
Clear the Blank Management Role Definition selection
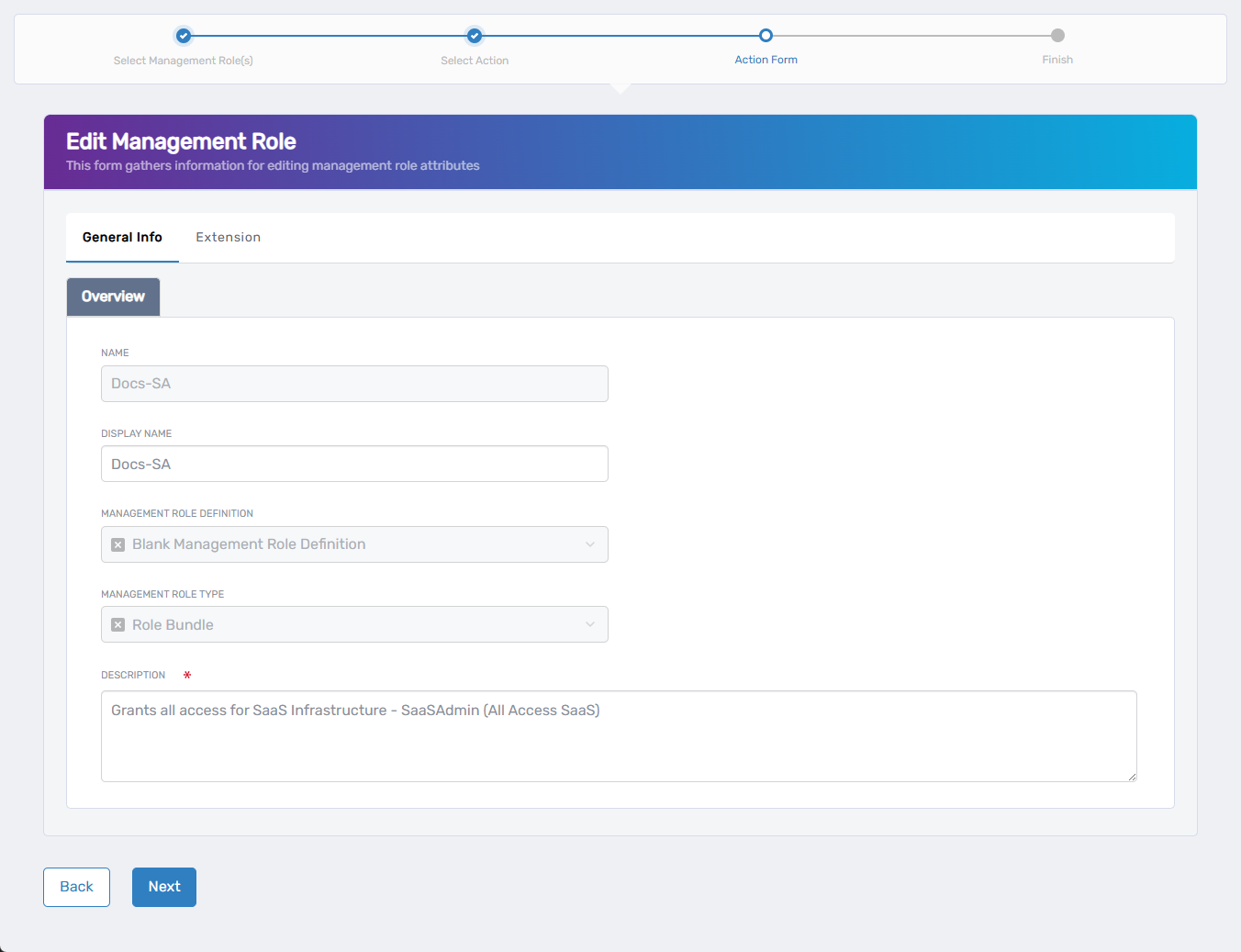[117, 543]
